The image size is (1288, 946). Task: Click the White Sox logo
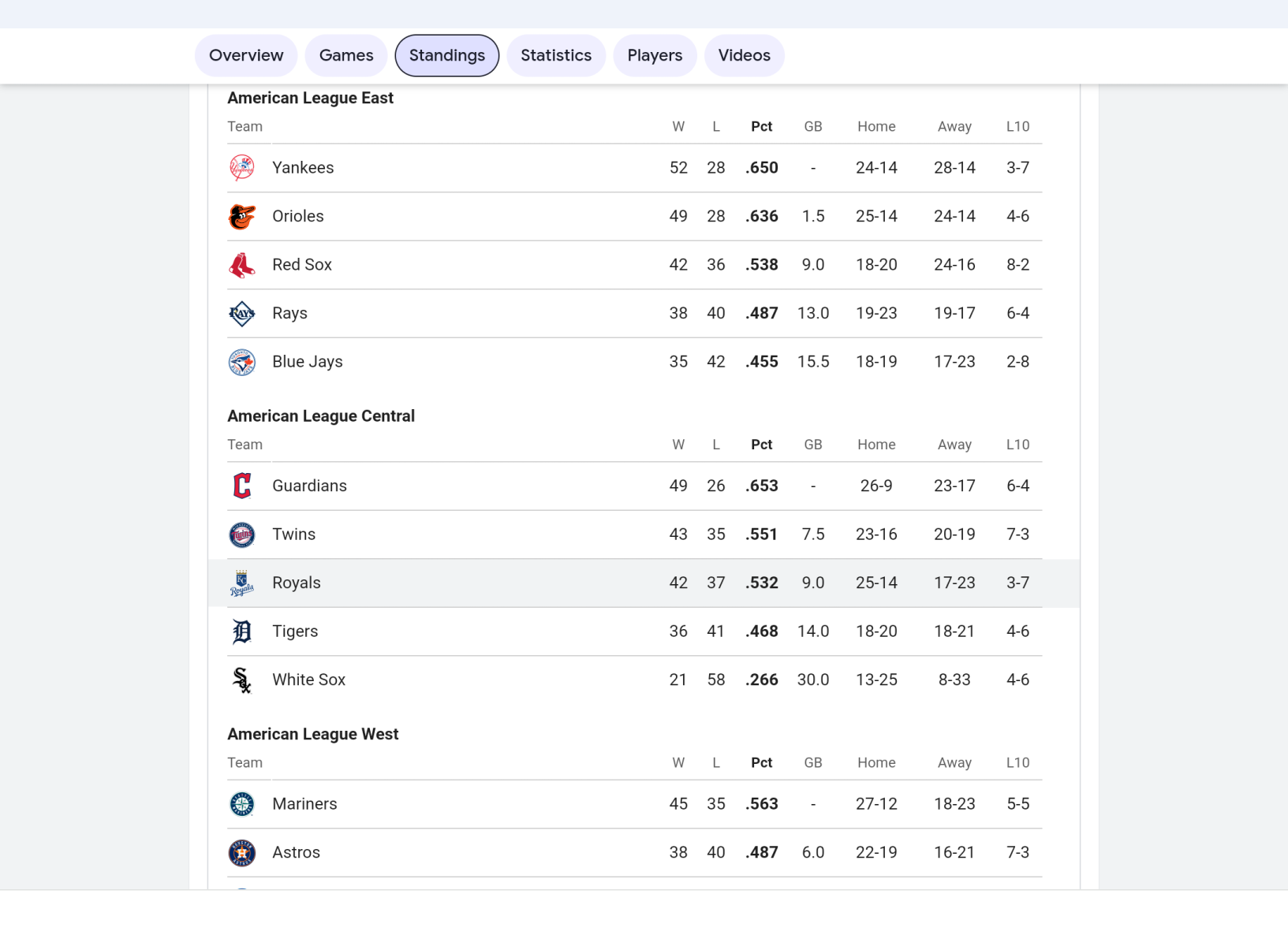[242, 680]
